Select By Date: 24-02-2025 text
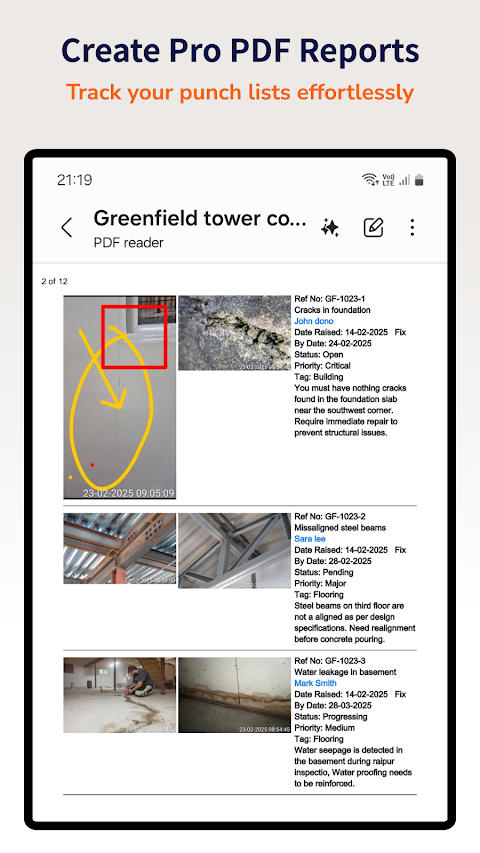The image size is (480, 853). (x=333, y=343)
